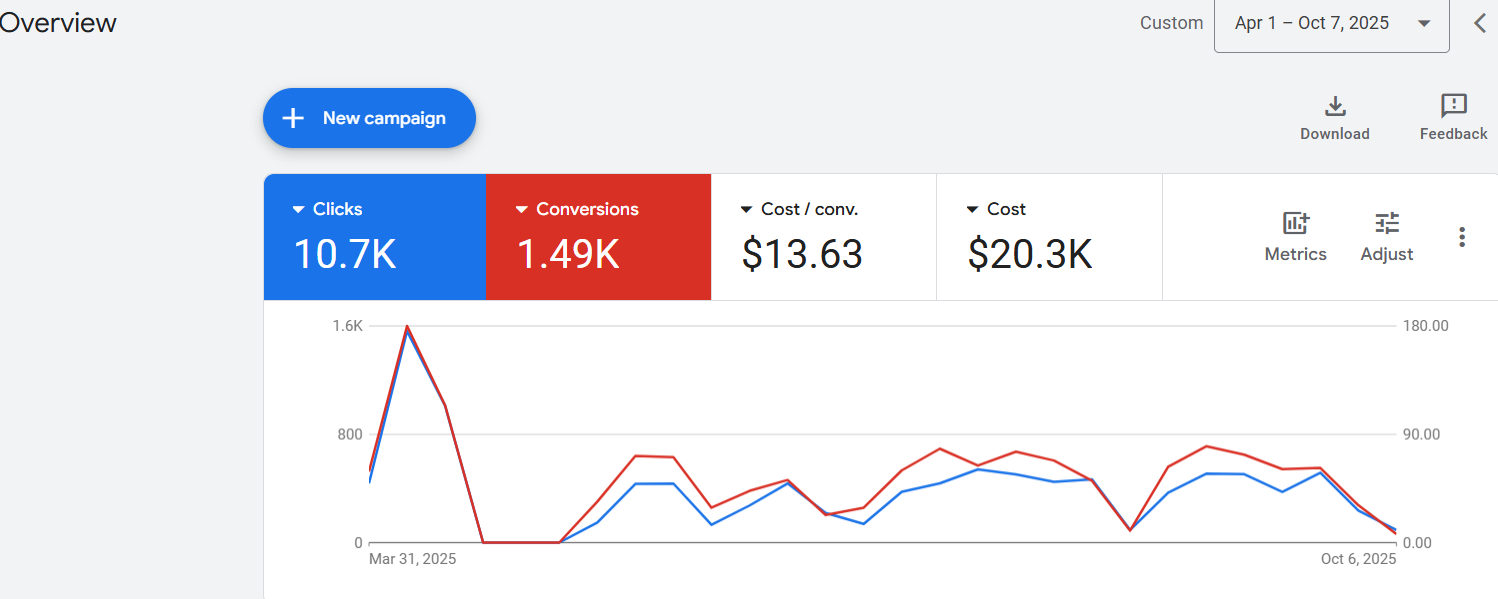Click the left chevron beside the date range
This screenshot has width=1498, height=599.
coord(1480,23)
